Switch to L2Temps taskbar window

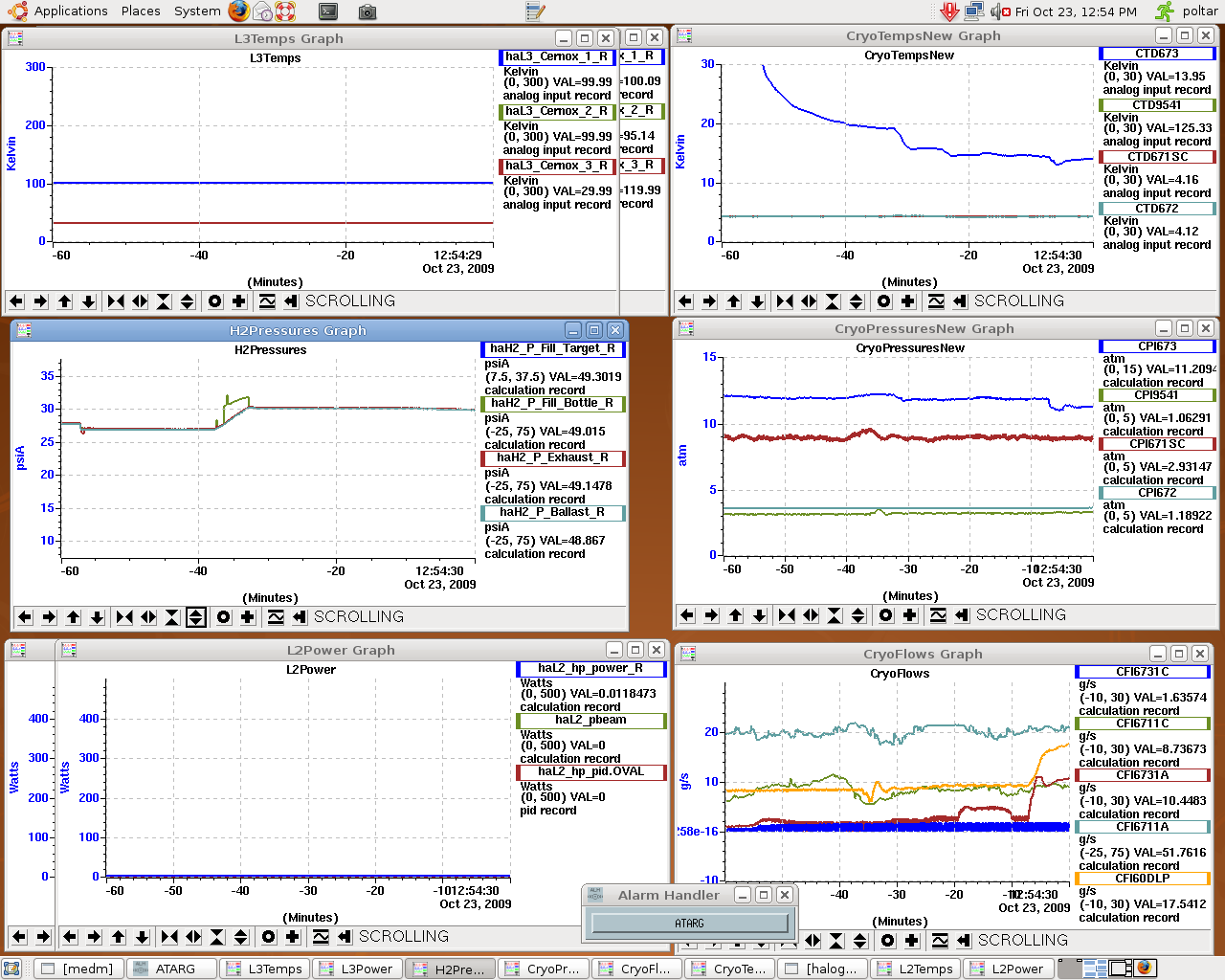click(x=915, y=969)
